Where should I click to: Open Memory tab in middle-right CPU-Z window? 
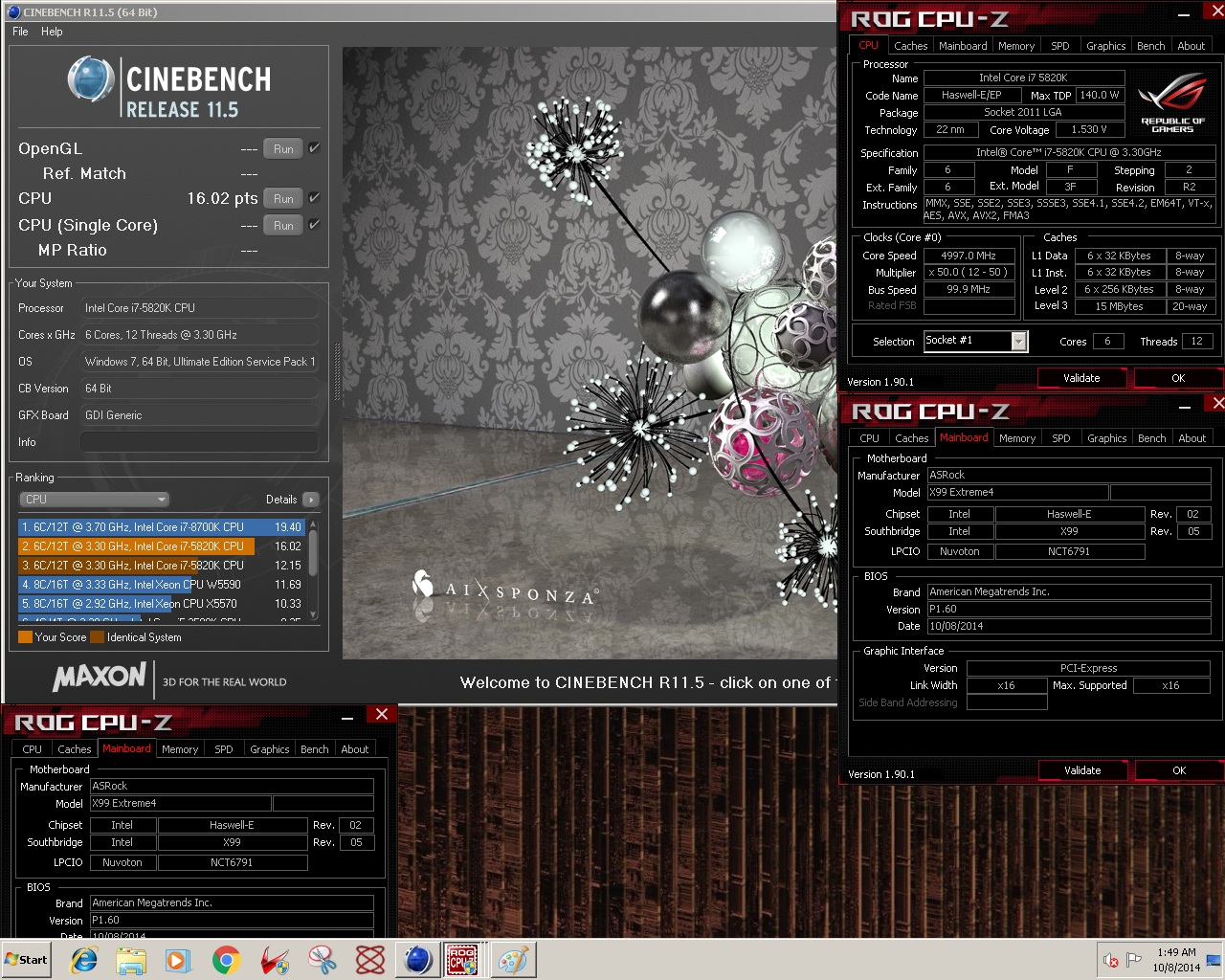pyautogui.click(x=1017, y=438)
